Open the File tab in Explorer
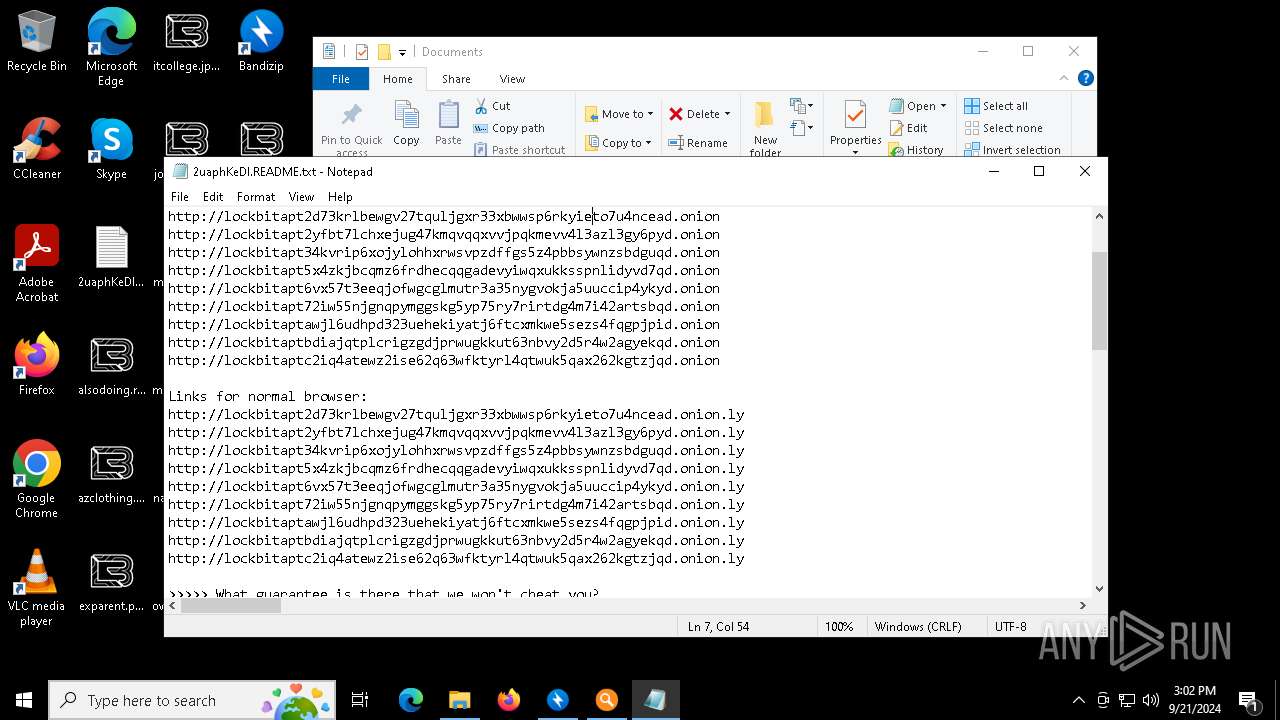 pyautogui.click(x=341, y=79)
